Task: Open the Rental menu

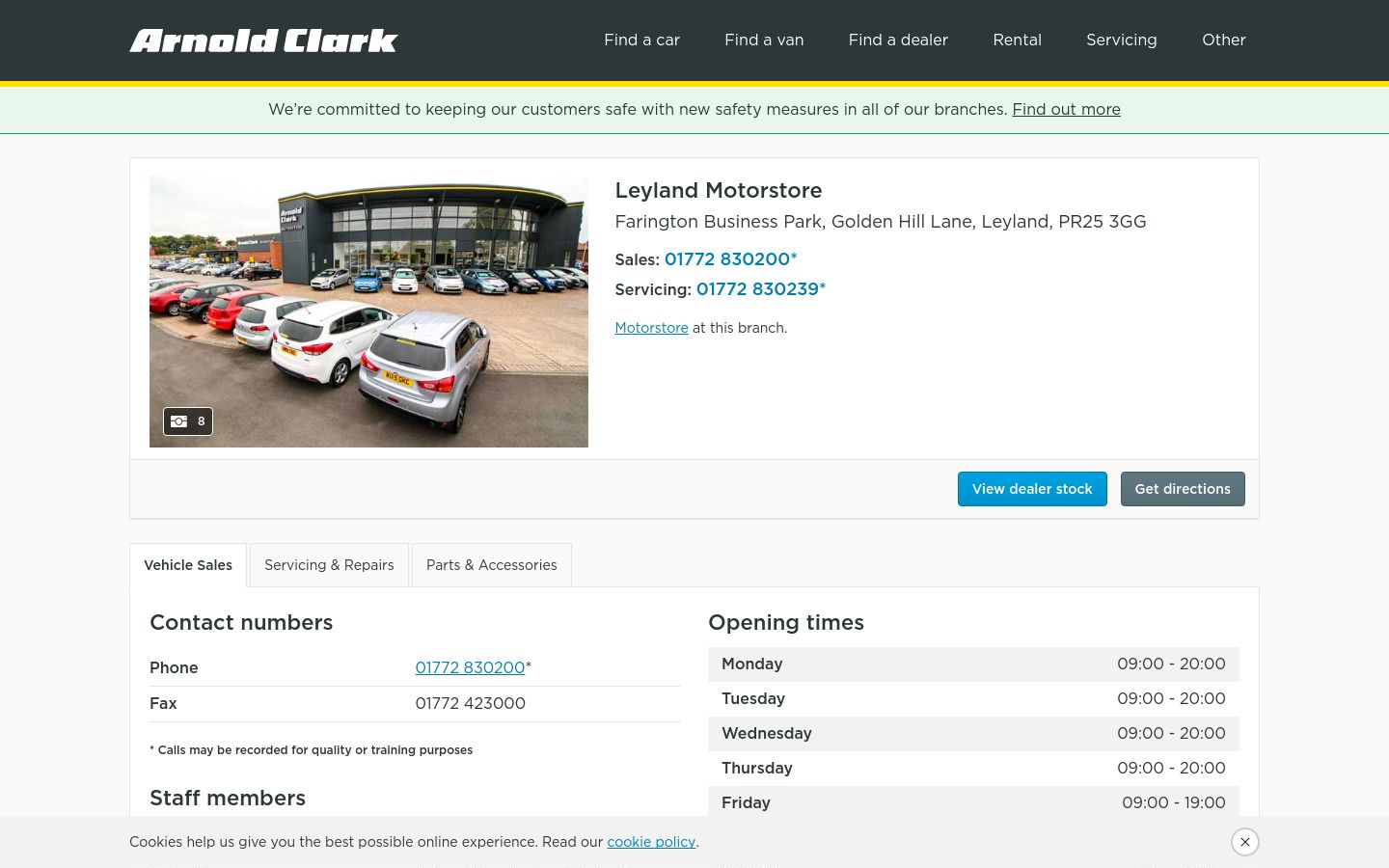Action: point(1017,40)
